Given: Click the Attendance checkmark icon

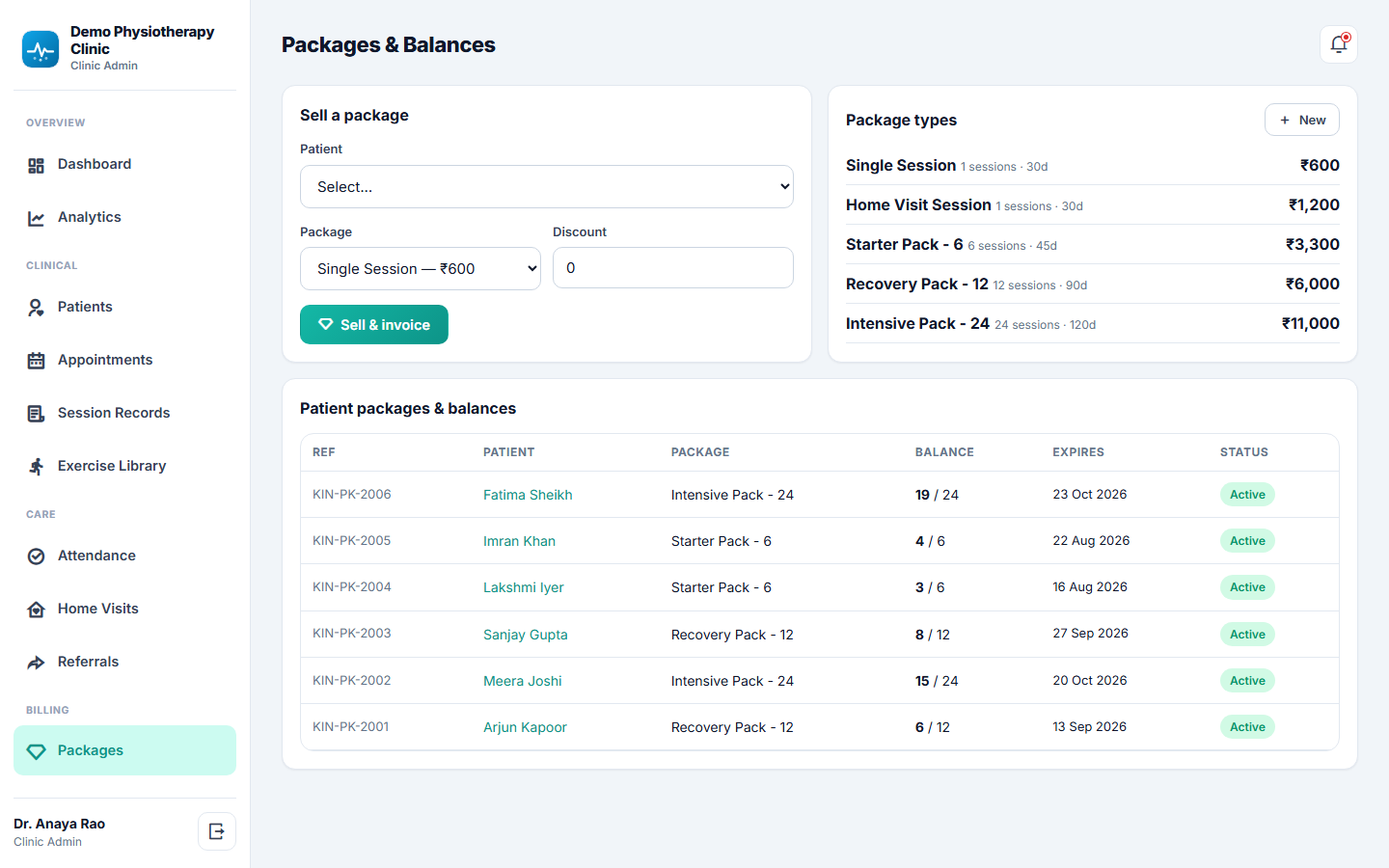Looking at the screenshot, I should (37, 556).
